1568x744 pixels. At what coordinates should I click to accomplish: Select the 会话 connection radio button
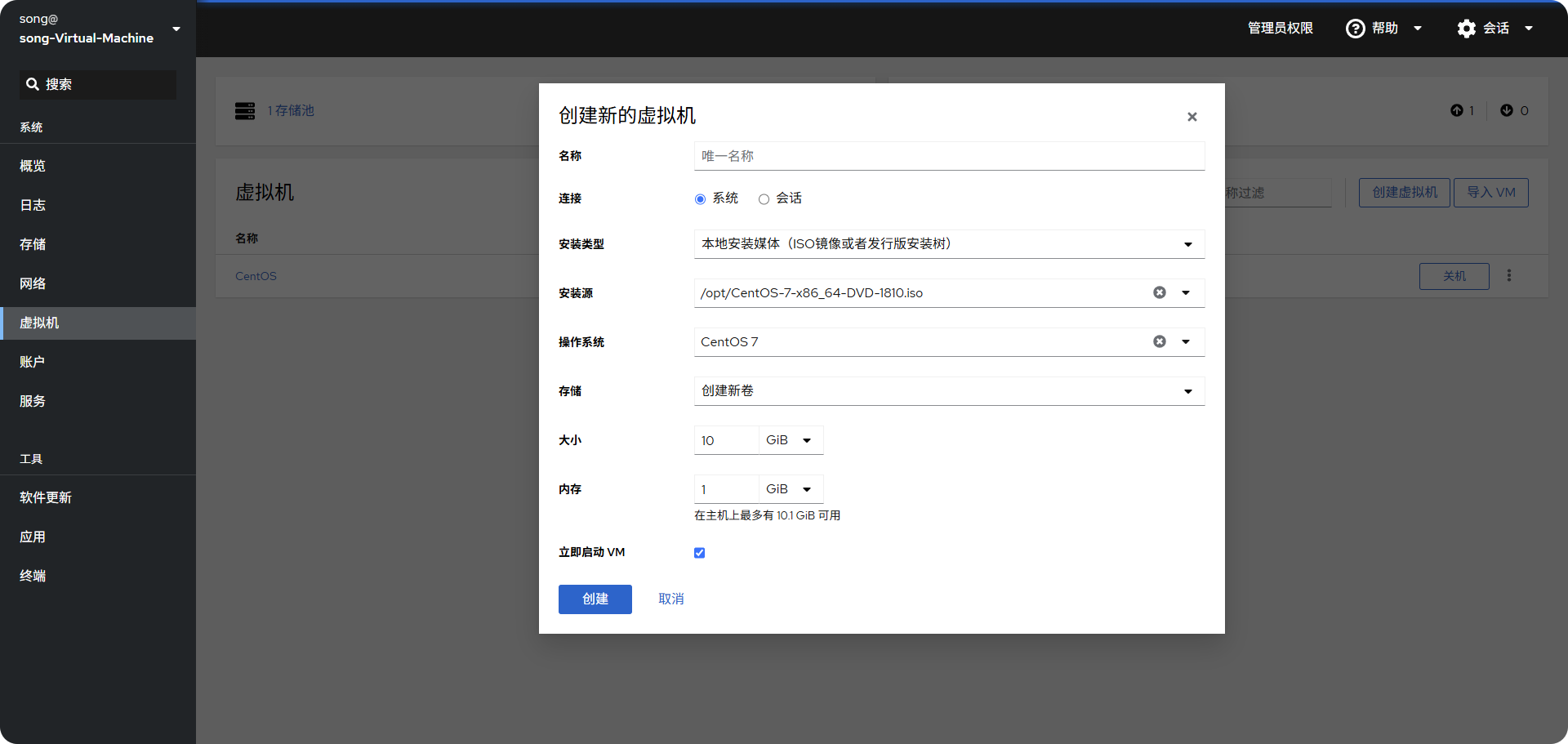click(x=764, y=199)
